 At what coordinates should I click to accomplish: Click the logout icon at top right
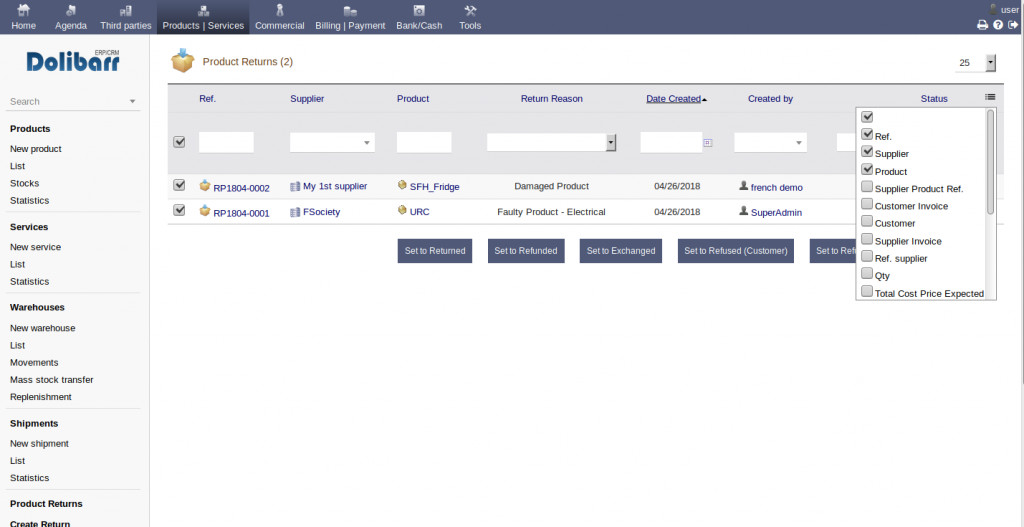(x=1013, y=25)
